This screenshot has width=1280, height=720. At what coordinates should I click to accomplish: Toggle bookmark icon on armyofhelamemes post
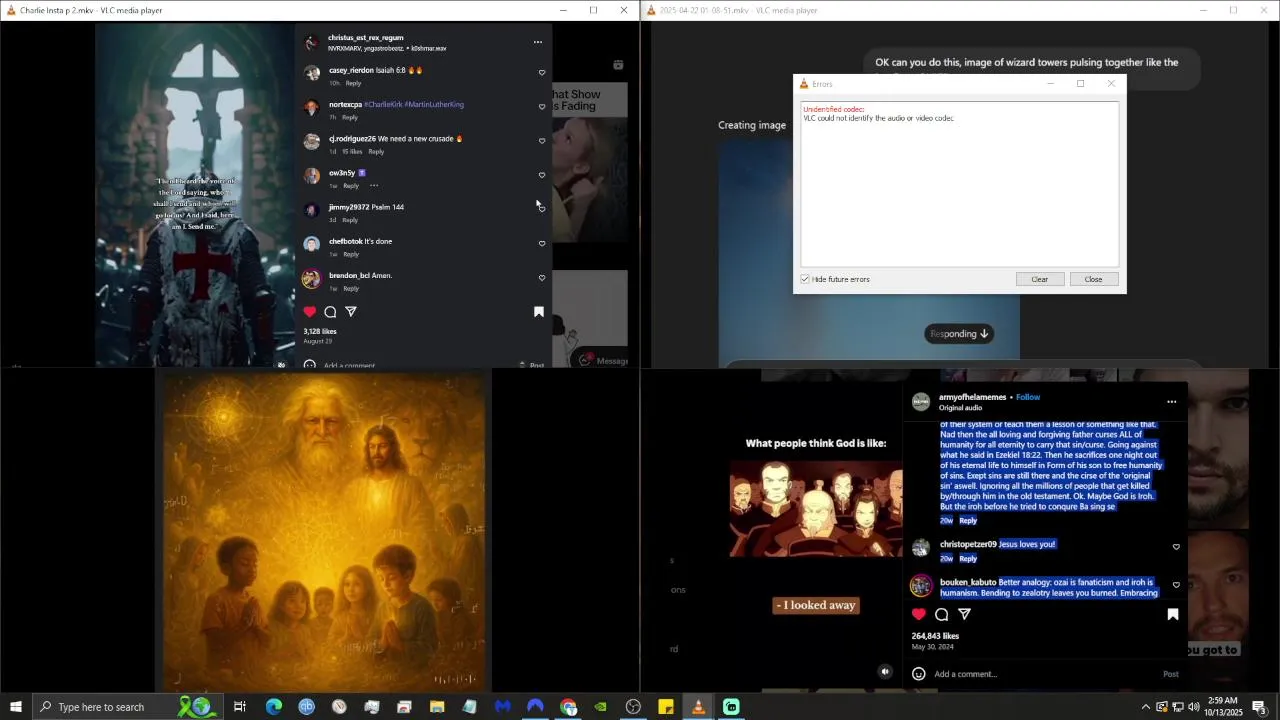[x=1173, y=614]
